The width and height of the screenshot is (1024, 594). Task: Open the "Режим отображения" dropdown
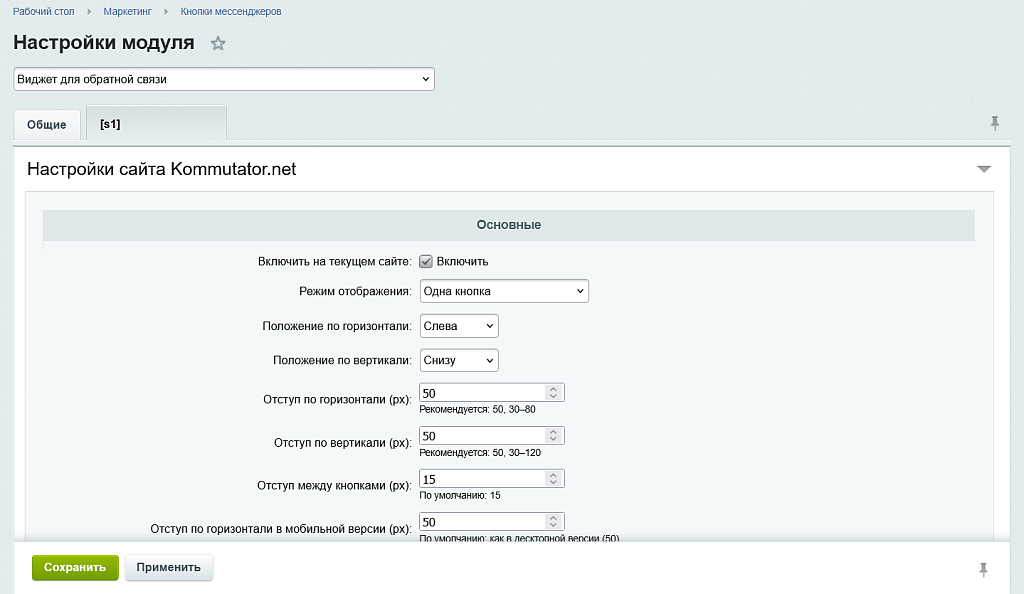[504, 291]
